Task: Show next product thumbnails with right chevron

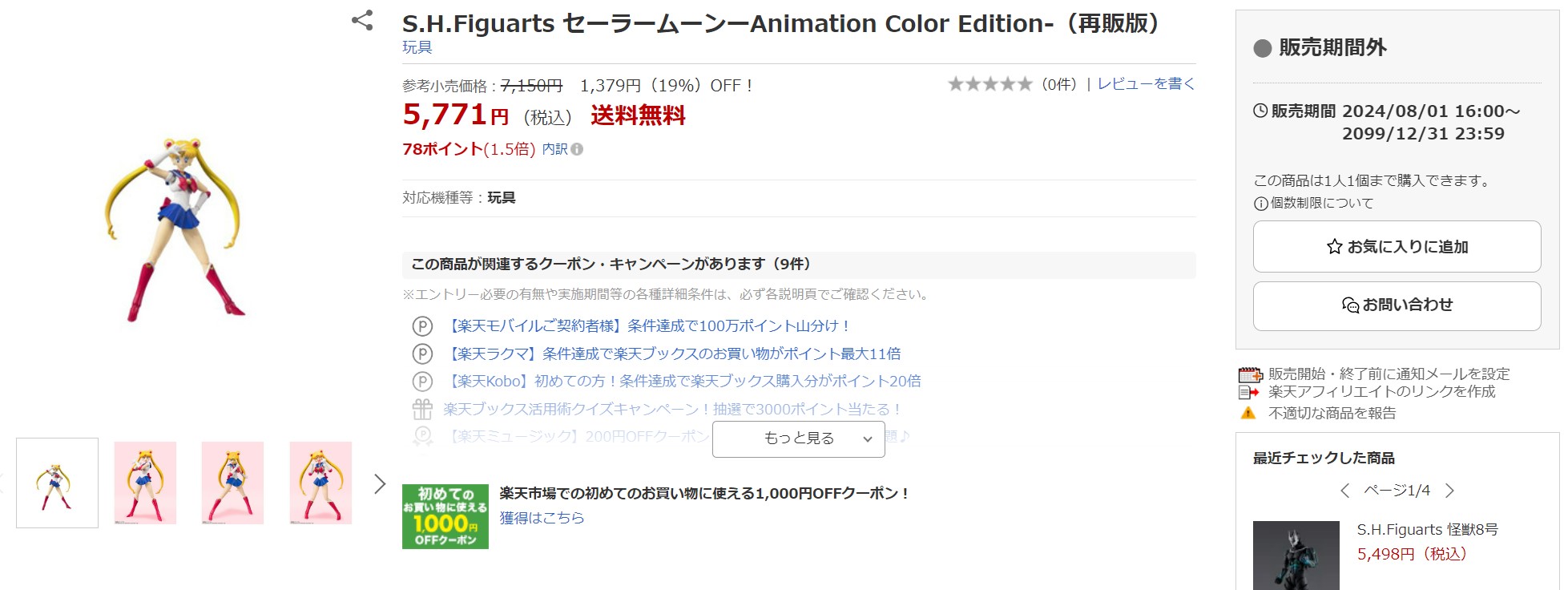Action: 380,483
